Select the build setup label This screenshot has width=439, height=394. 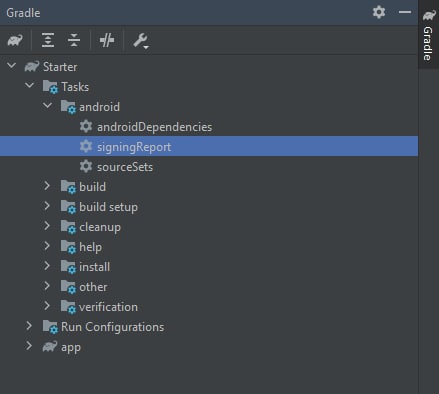point(108,207)
